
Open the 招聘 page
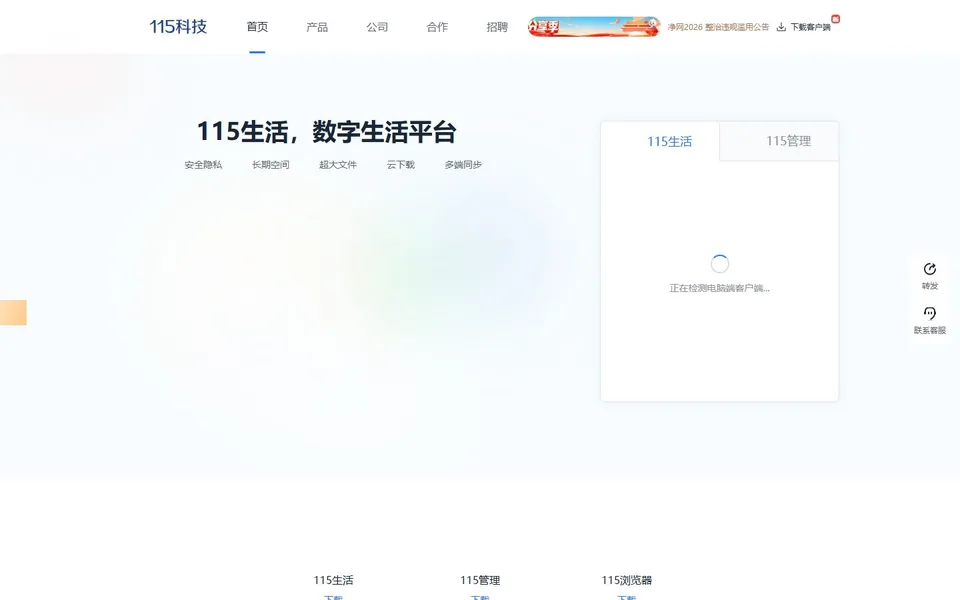point(497,27)
